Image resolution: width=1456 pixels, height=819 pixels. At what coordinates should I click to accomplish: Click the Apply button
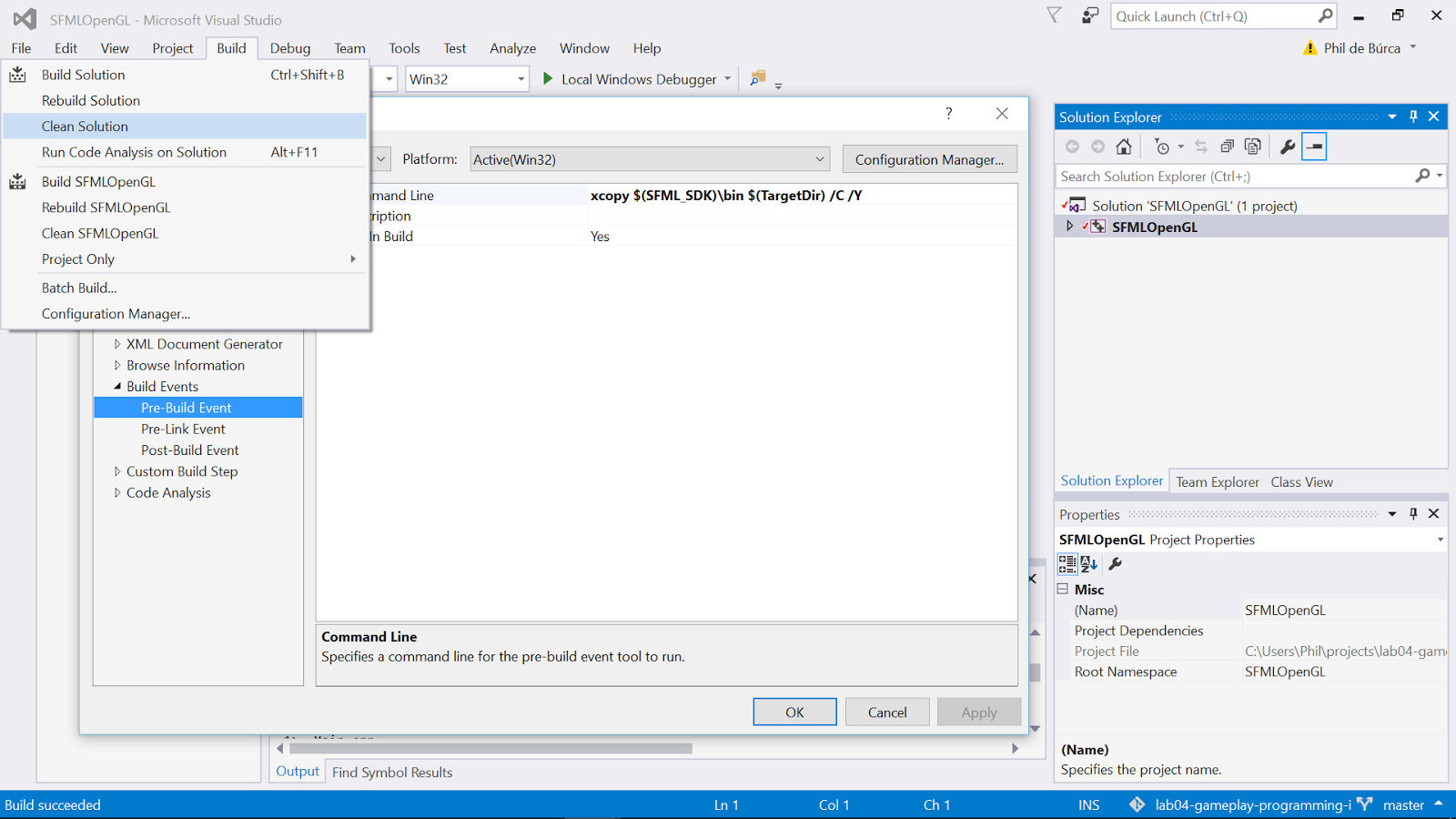(979, 712)
